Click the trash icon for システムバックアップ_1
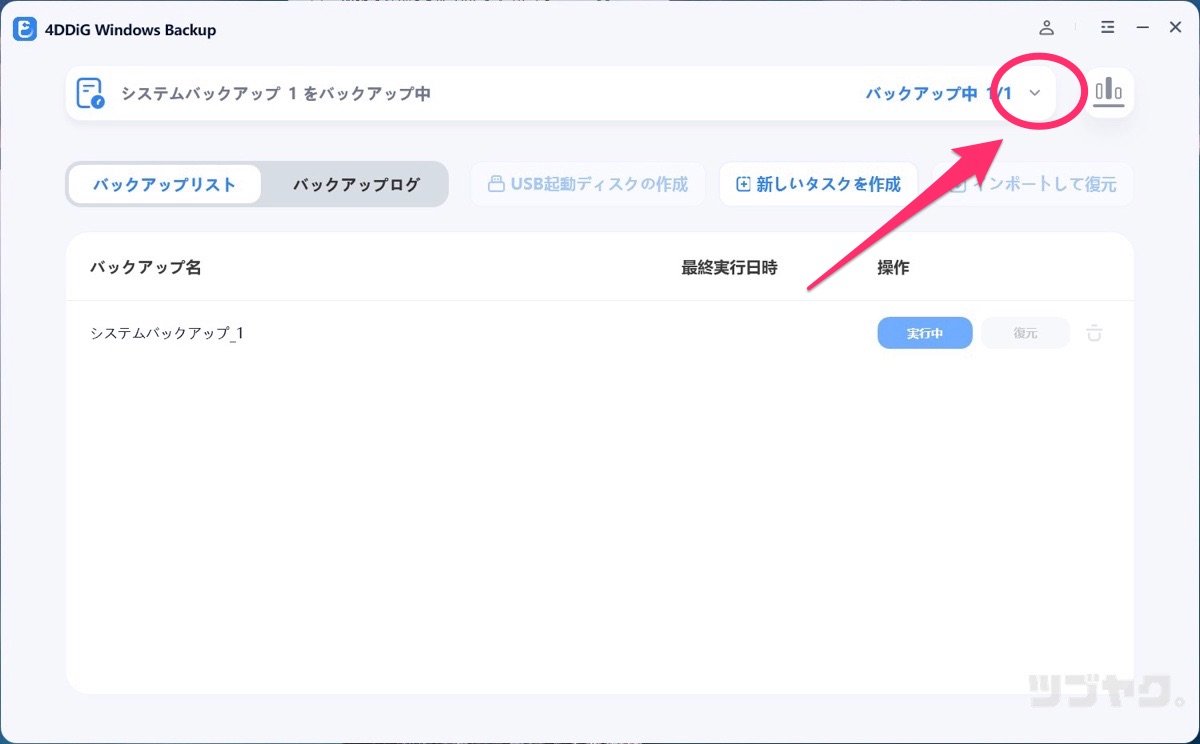This screenshot has width=1200, height=744. [1094, 332]
